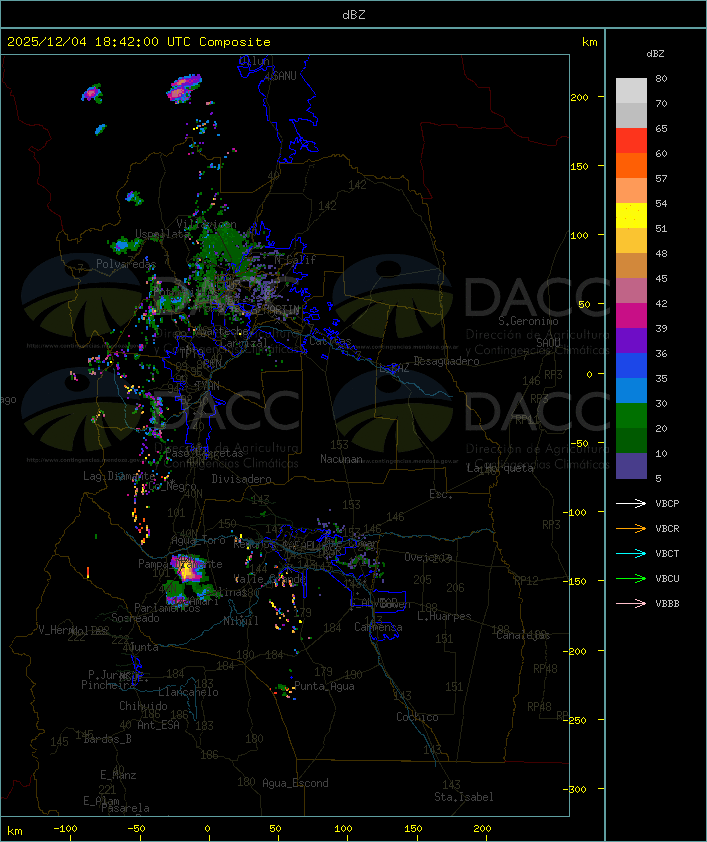Pick the light gray 70-80 dBZ swatch

pos(631,90)
